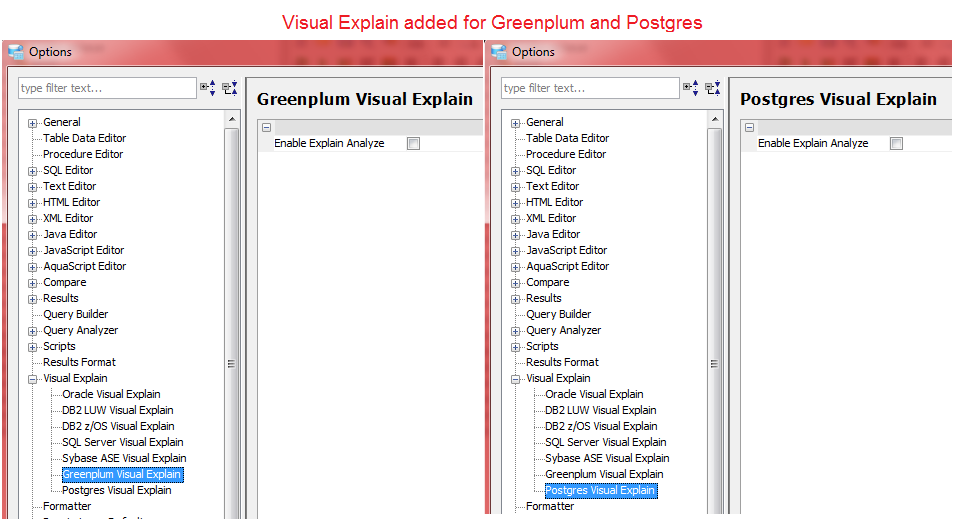Select JavaScript Editor in left tree
This screenshot has width=956, height=532.
(x=84, y=250)
